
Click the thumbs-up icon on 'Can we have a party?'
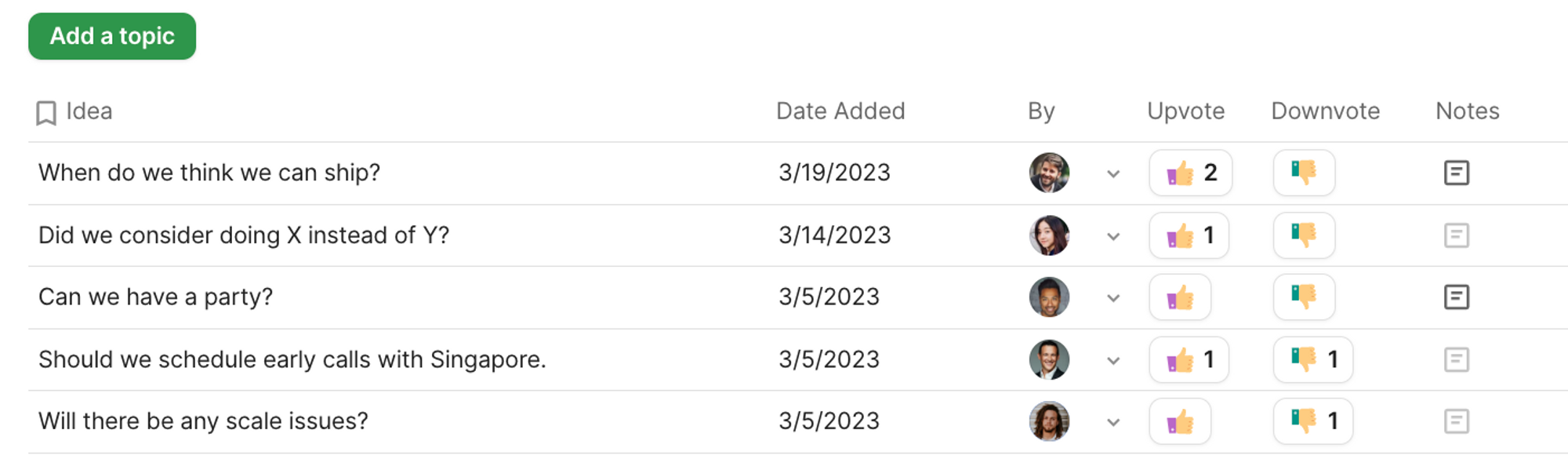tap(1180, 297)
